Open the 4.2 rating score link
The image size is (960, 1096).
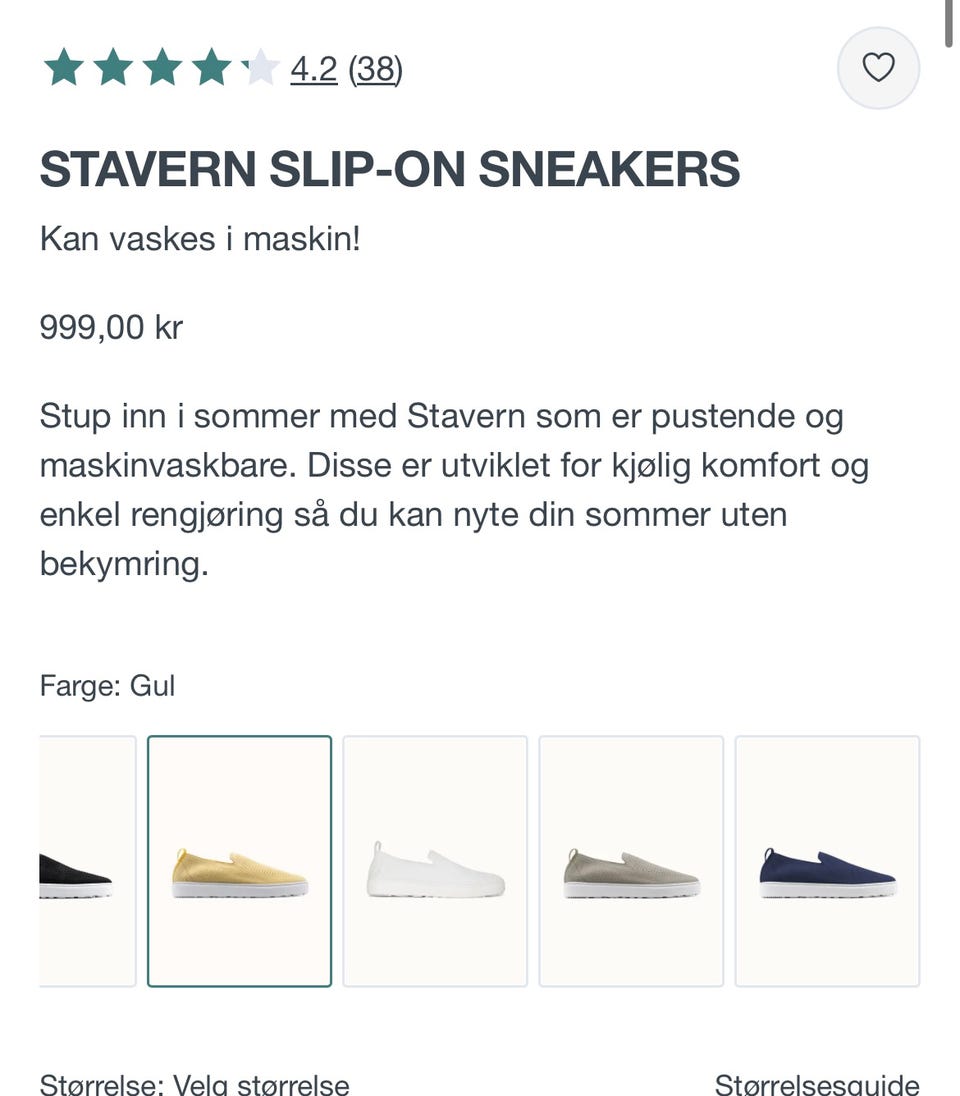314,69
